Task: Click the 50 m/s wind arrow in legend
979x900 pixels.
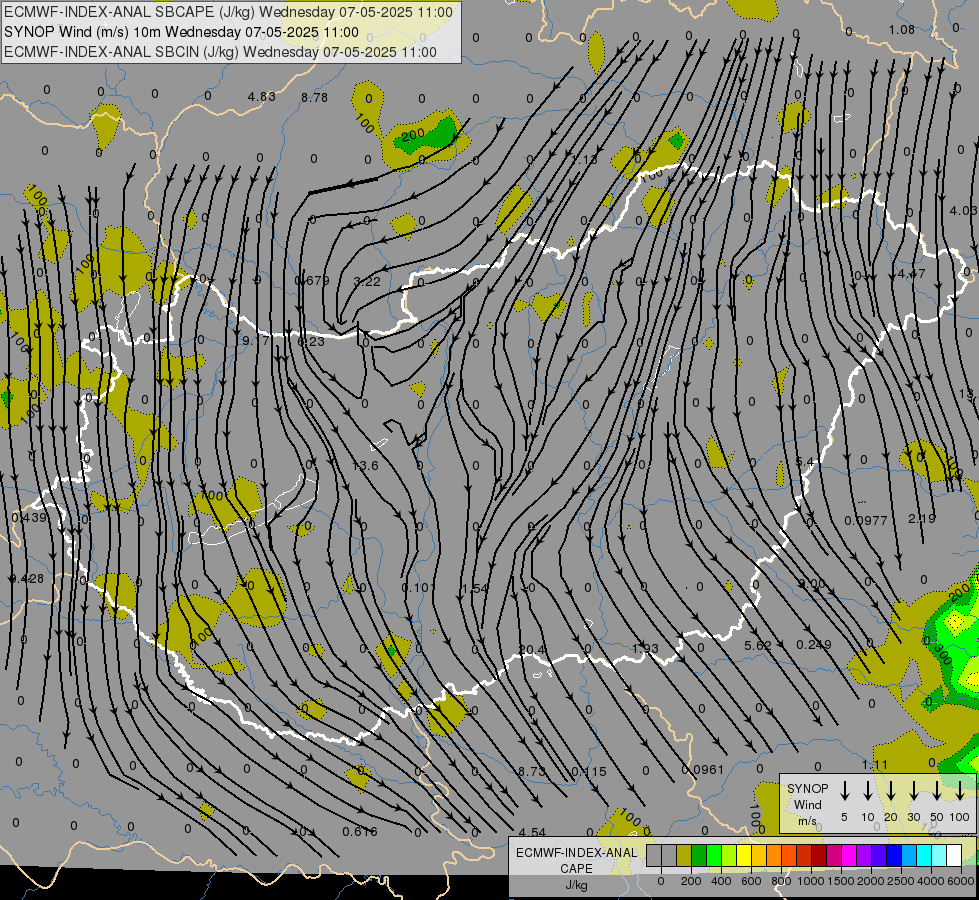Action: tap(937, 791)
